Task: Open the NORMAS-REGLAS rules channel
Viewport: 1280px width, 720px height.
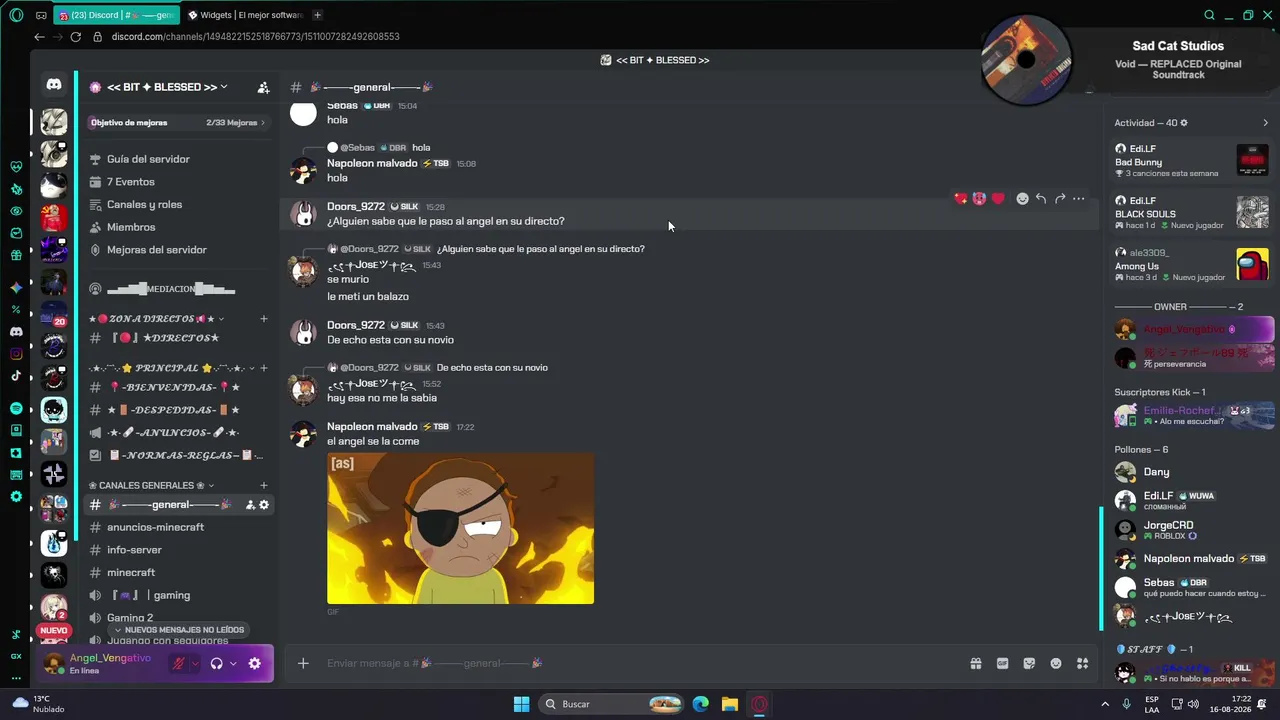Action: click(178, 455)
